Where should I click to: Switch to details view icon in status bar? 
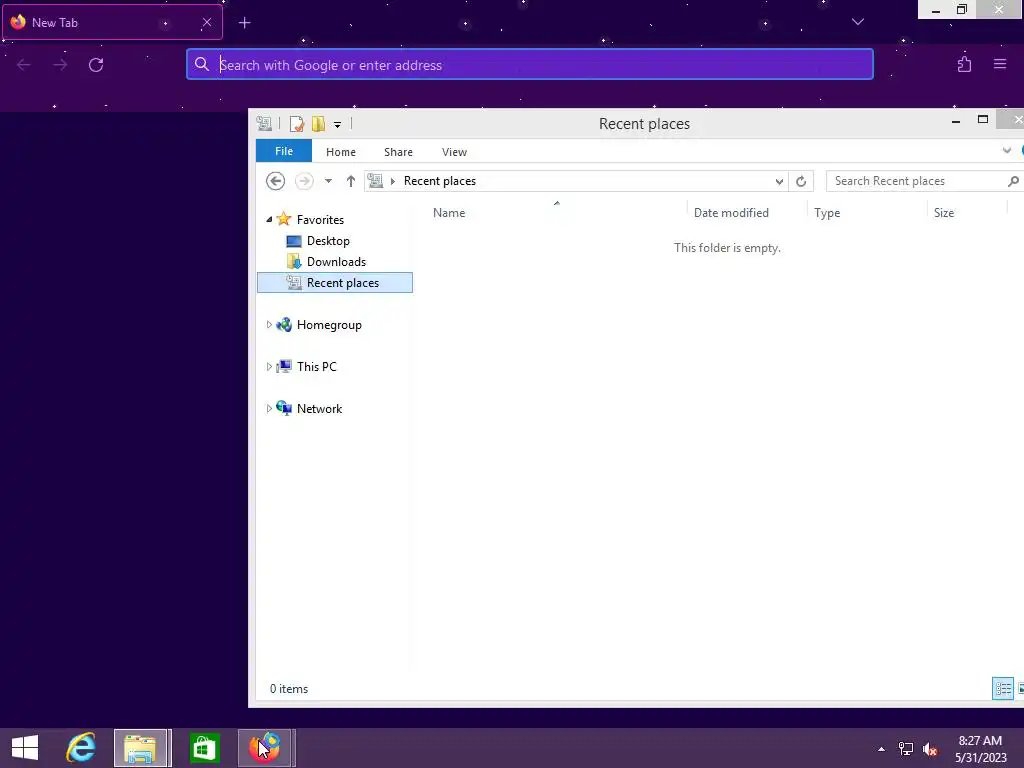1003,688
